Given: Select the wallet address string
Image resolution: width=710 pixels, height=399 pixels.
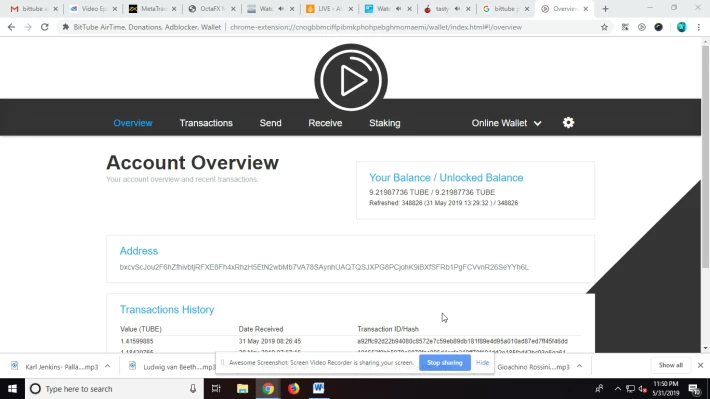Looking at the screenshot, I should [x=324, y=267].
